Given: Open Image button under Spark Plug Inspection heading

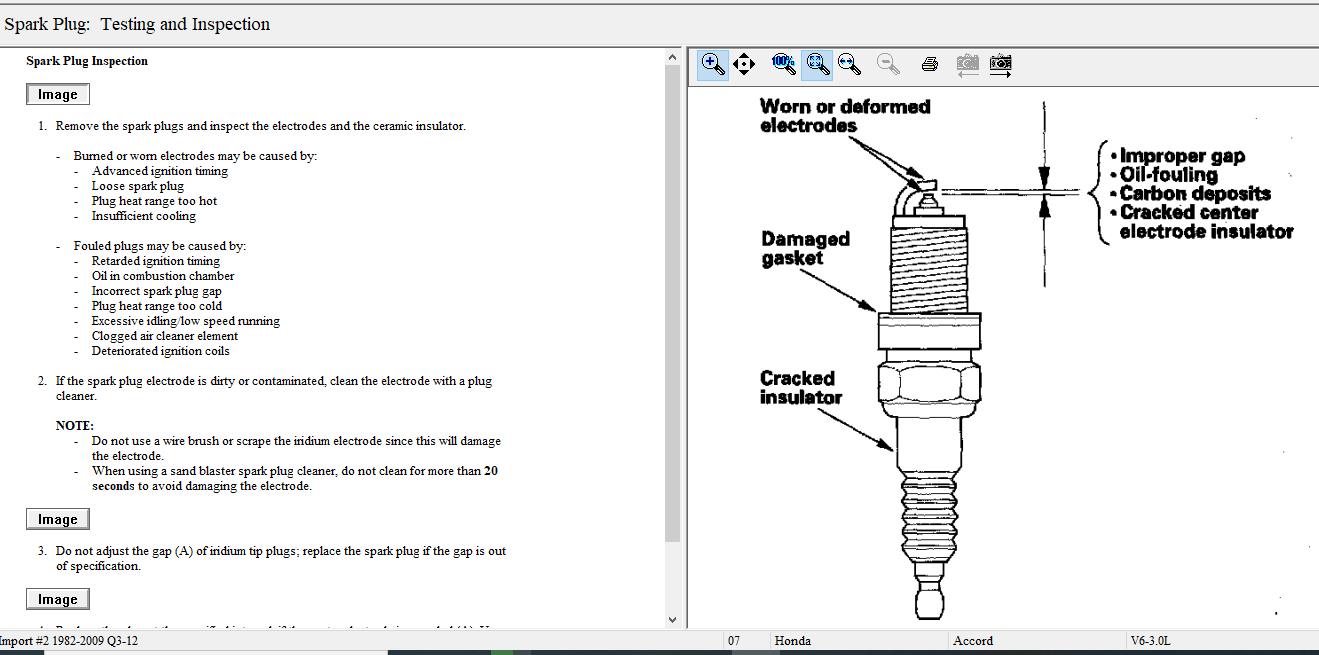Looking at the screenshot, I should 58,94.
